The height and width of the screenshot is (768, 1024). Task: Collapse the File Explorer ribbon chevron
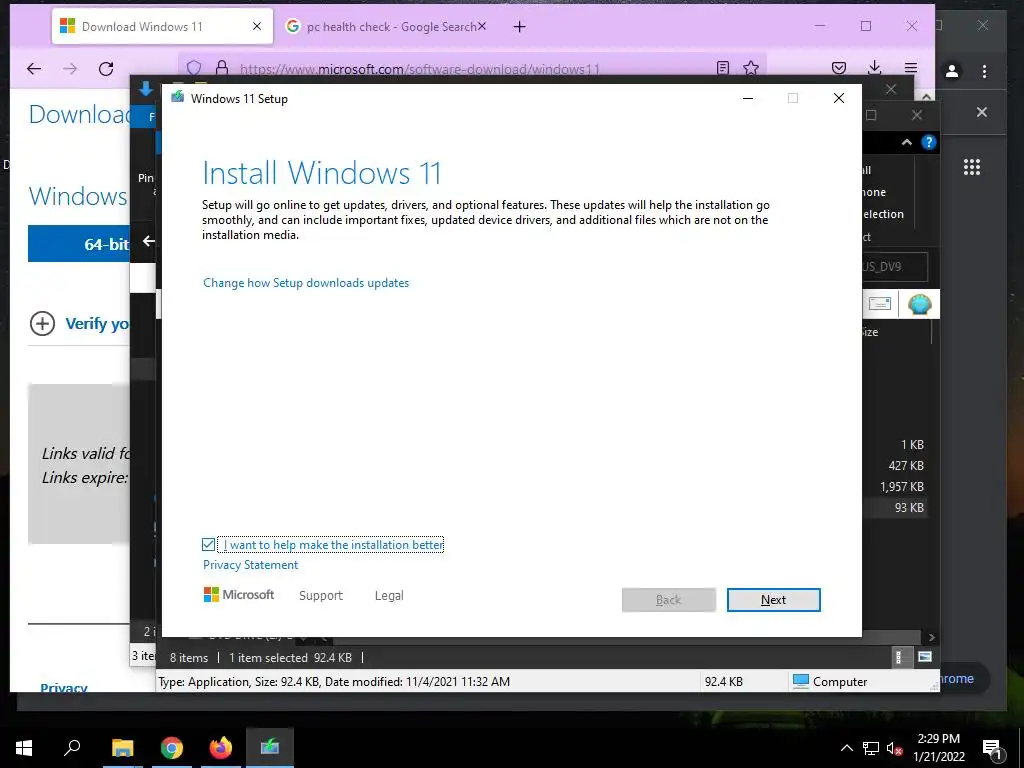pyautogui.click(x=906, y=142)
